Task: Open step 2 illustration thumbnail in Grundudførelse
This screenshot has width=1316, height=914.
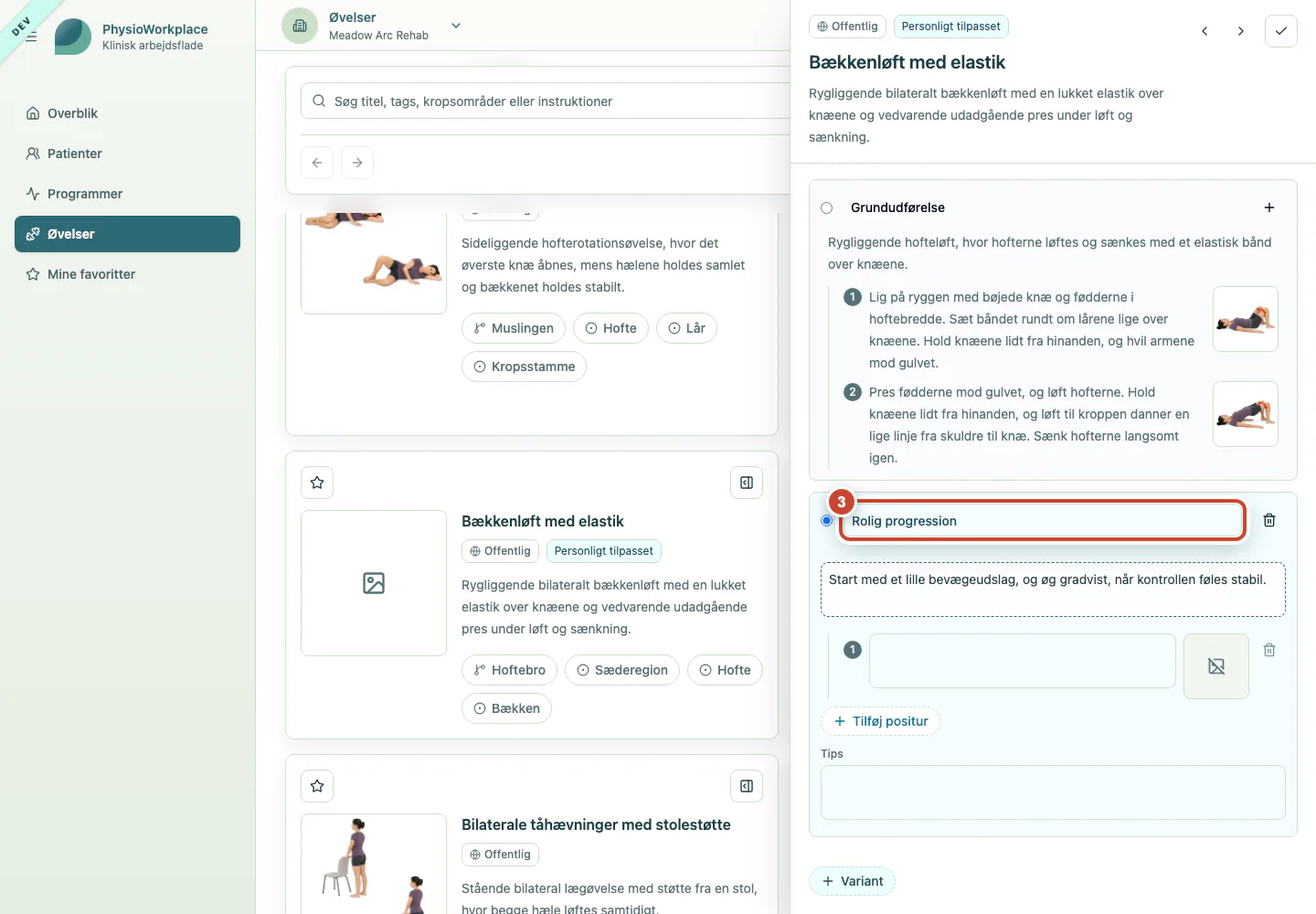Action: tap(1246, 414)
